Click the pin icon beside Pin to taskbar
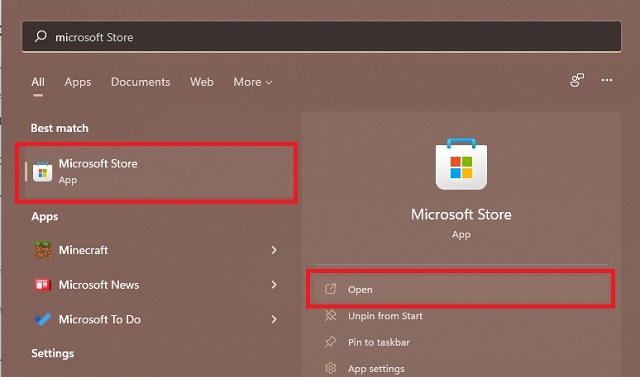 330,342
